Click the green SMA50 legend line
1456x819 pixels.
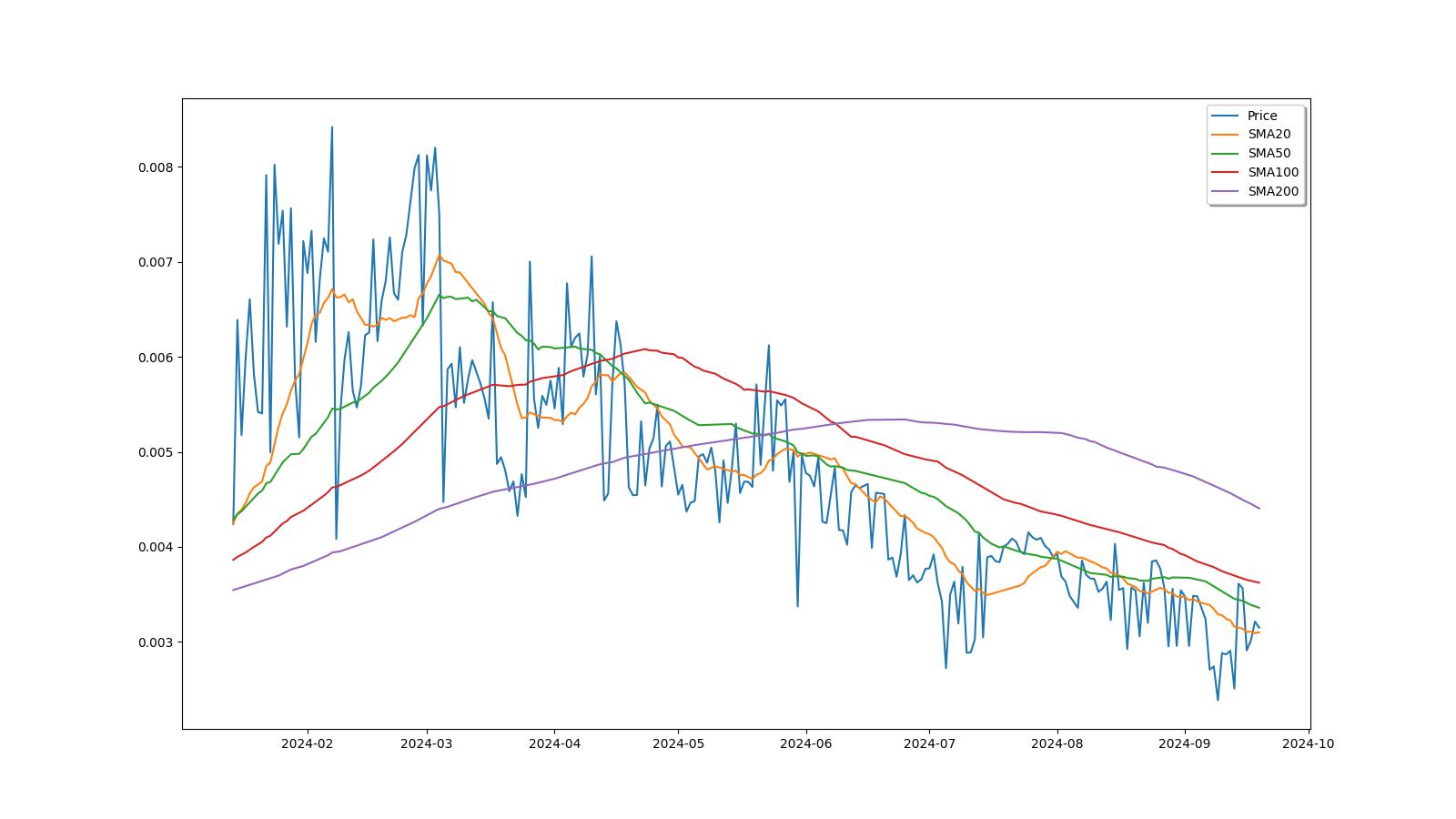[x=1226, y=154]
